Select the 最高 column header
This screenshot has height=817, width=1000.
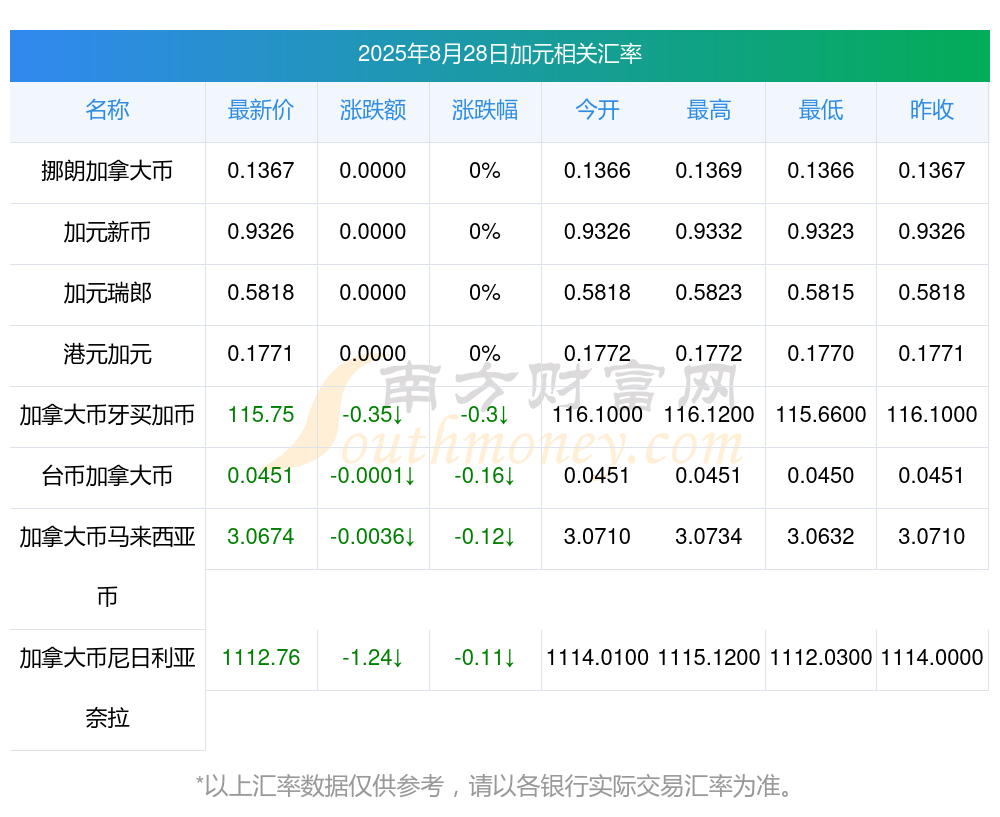tap(709, 110)
